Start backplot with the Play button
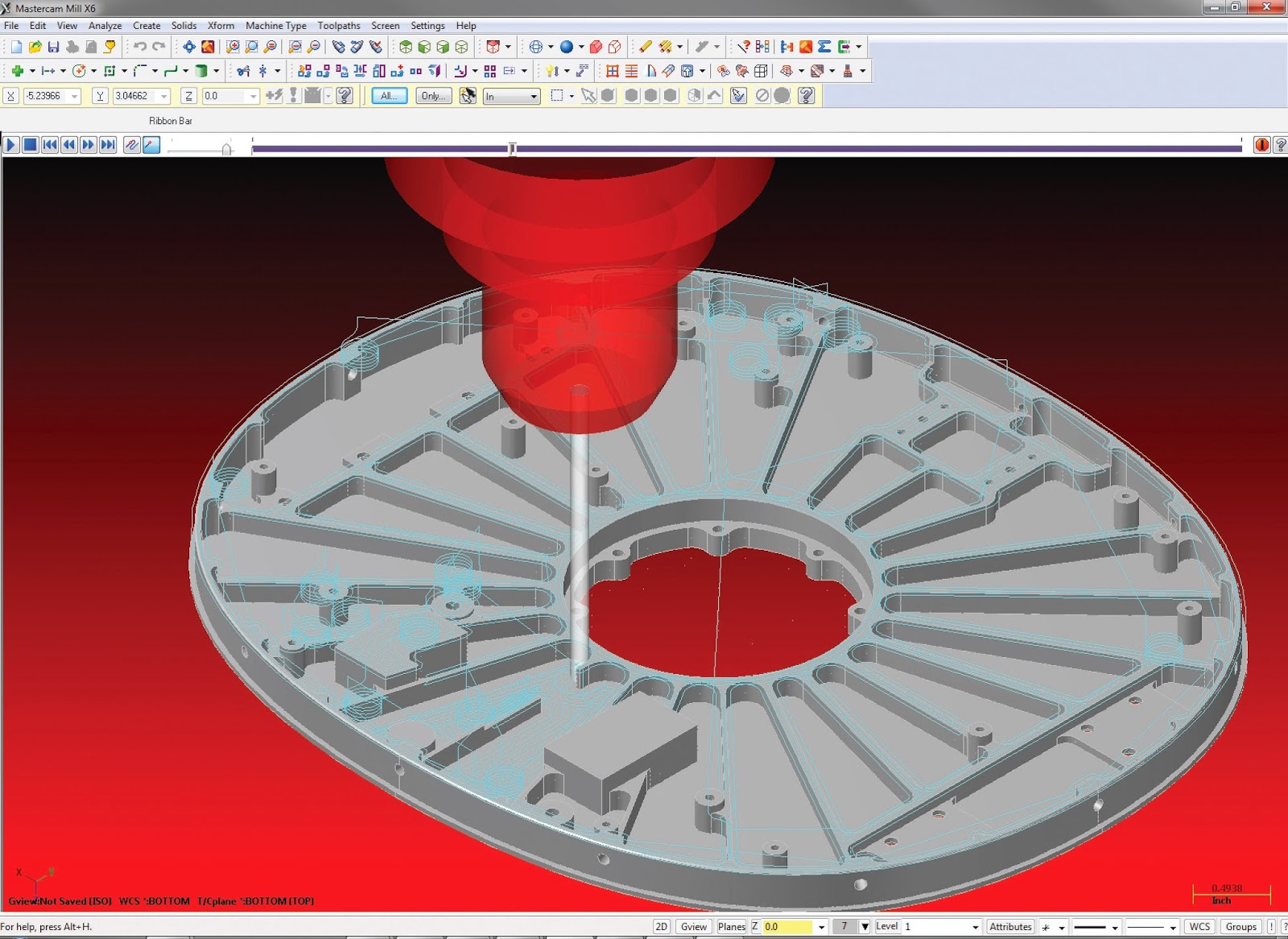The height and width of the screenshot is (939, 1288). [x=10, y=145]
